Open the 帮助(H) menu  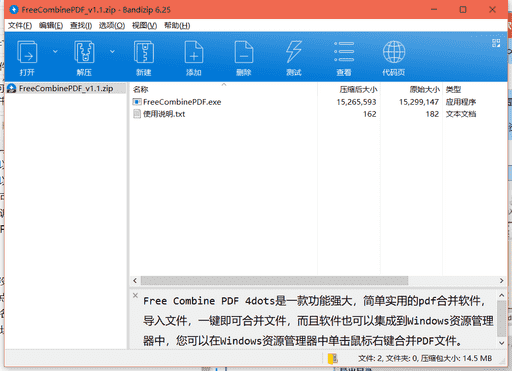click(177, 26)
